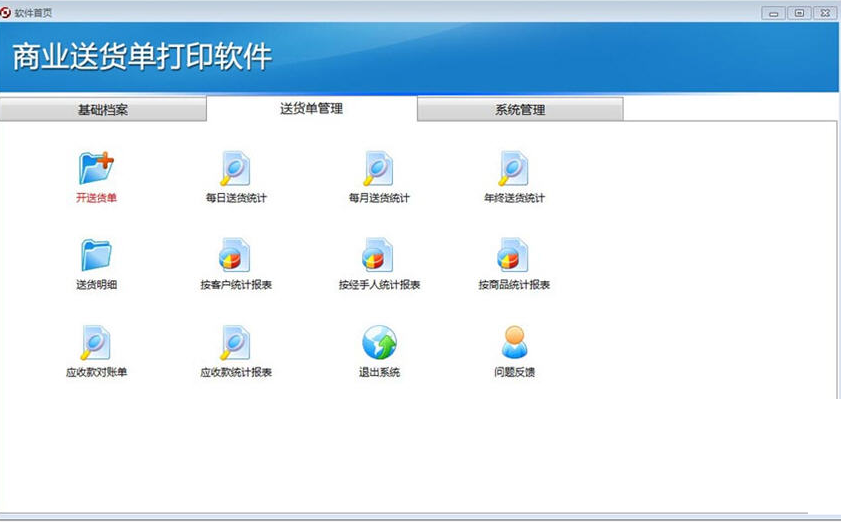This screenshot has width=841, height=522.
Task: Switch to the 基础档案 tab
Action: tap(103, 109)
